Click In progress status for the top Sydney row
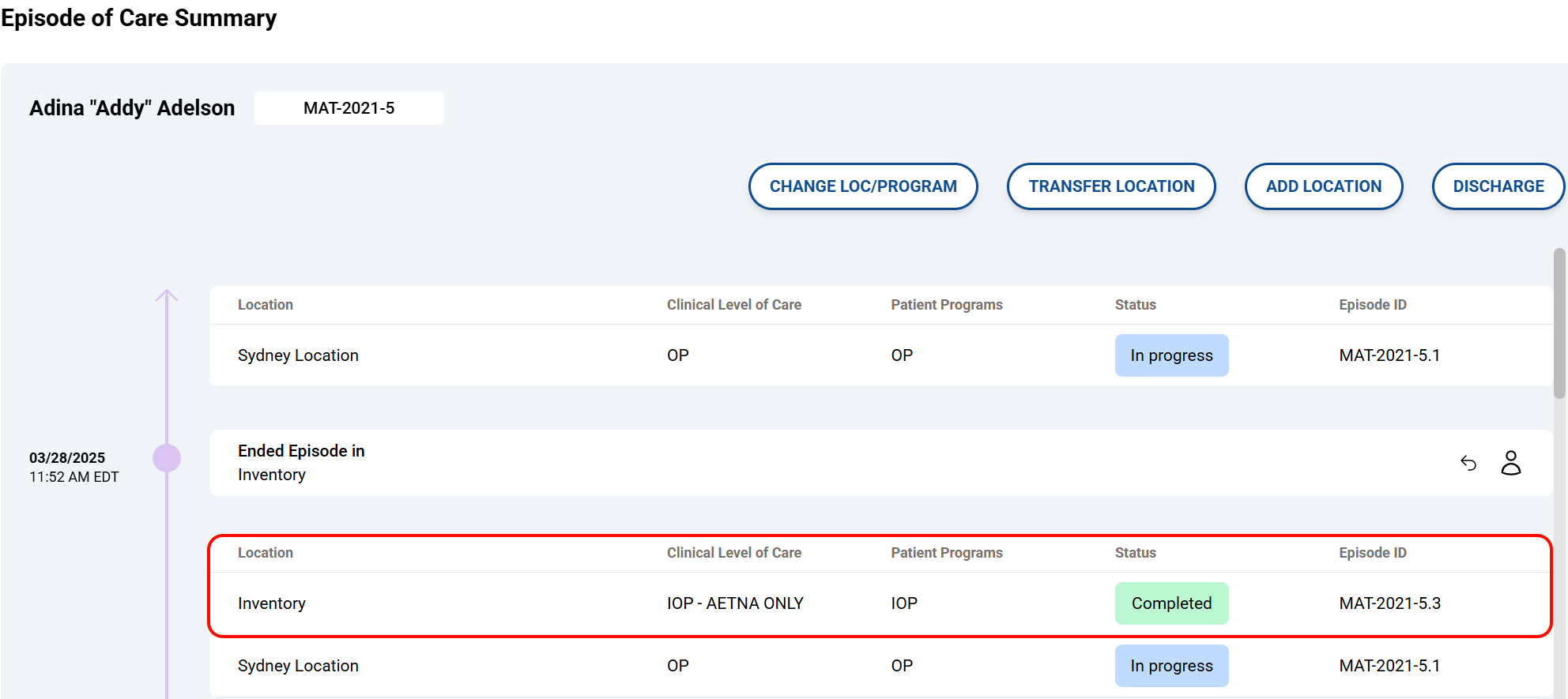 (x=1171, y=355)
